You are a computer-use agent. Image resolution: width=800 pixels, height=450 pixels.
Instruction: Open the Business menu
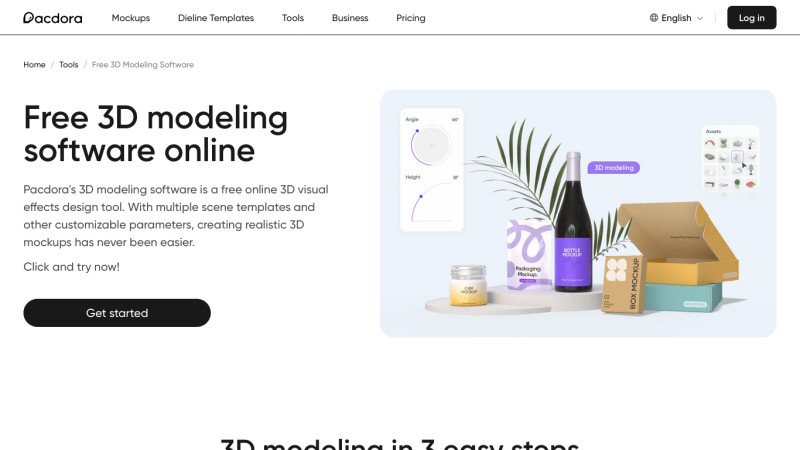pyautogui.click(x=350, y=18)
